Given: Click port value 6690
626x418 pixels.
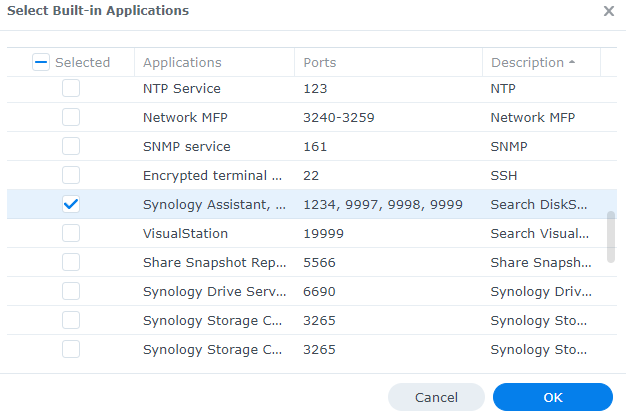Looking at the screenshot, I should tap(319, 291).
